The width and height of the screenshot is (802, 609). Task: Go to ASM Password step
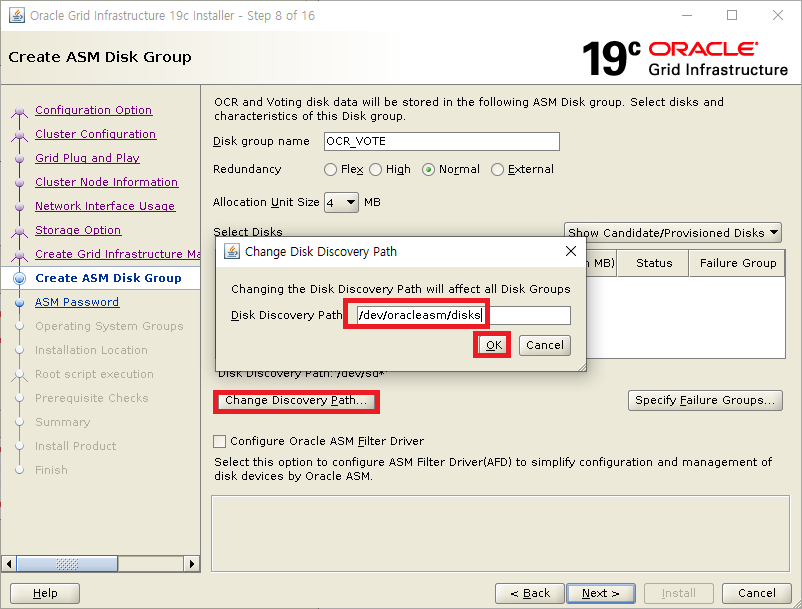click(77, 303)
